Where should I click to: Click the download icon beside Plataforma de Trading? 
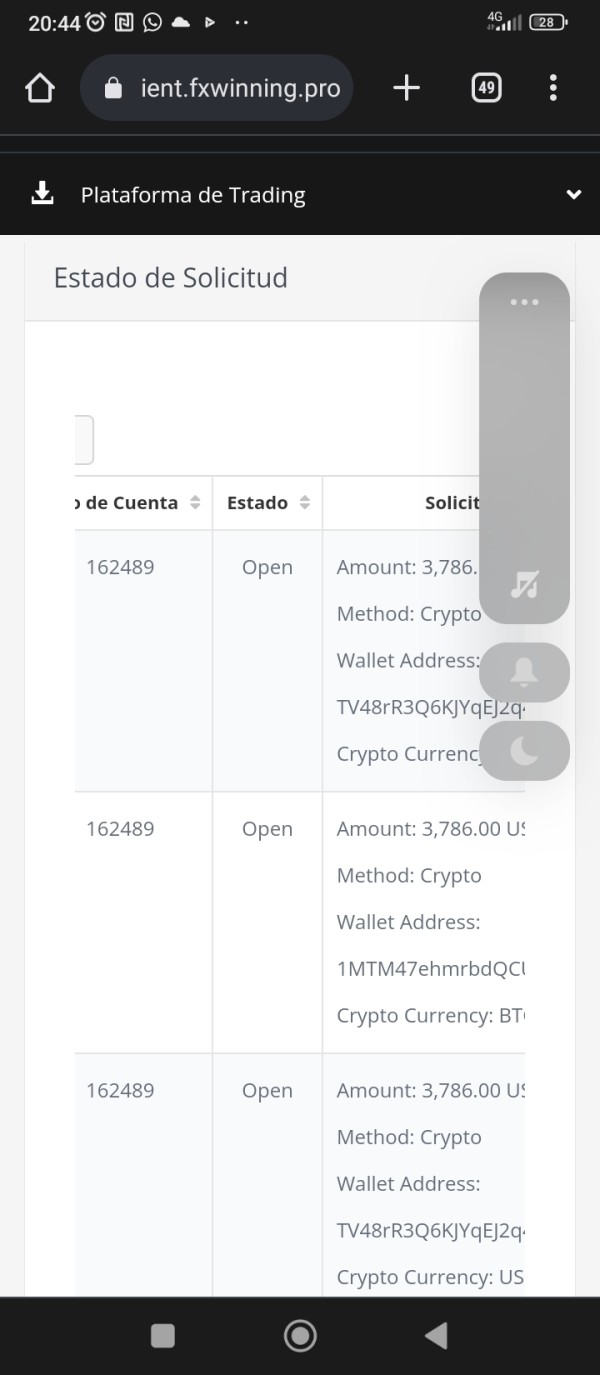42,194
